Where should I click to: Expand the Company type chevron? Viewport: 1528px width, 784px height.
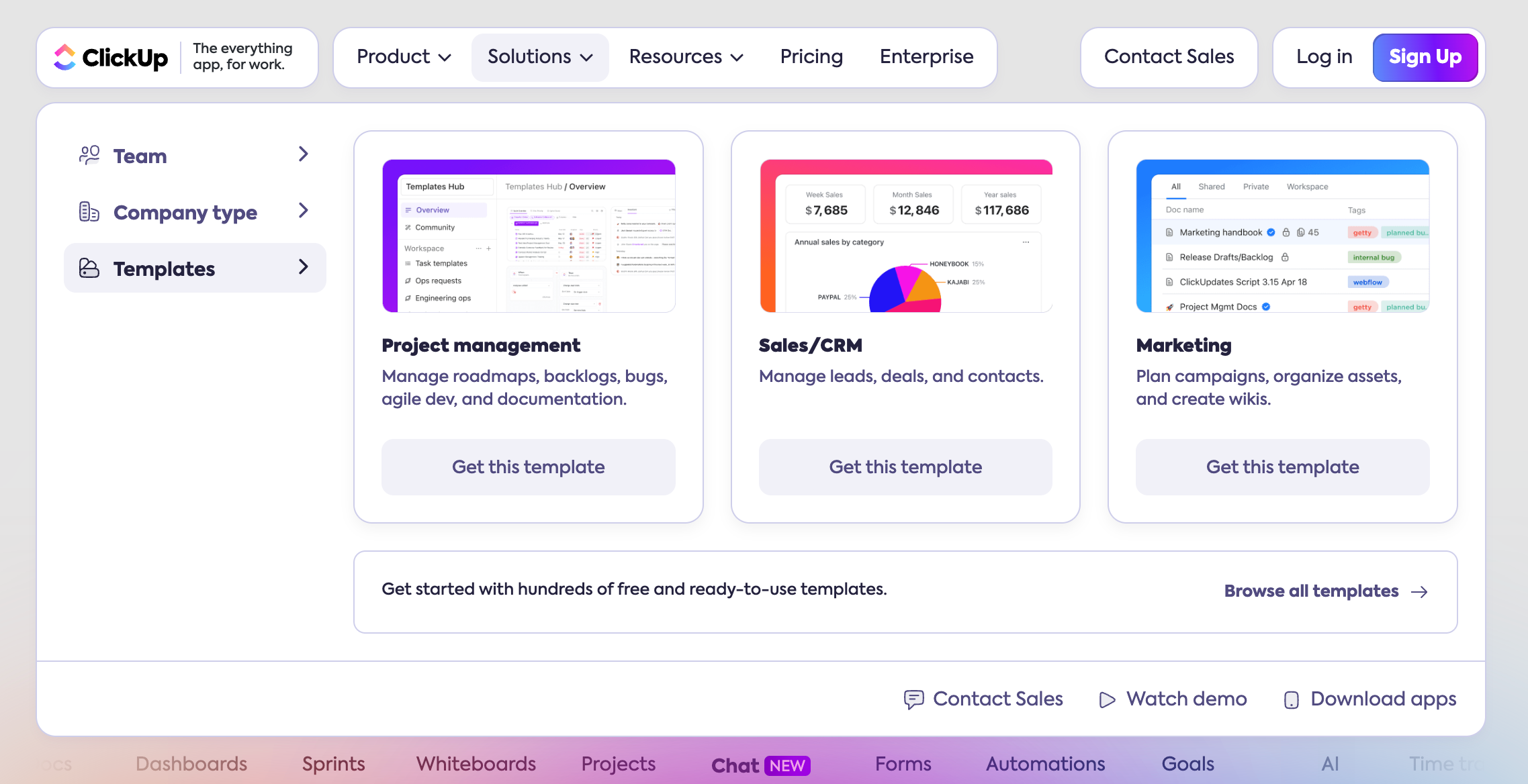[x=303, y=211]
